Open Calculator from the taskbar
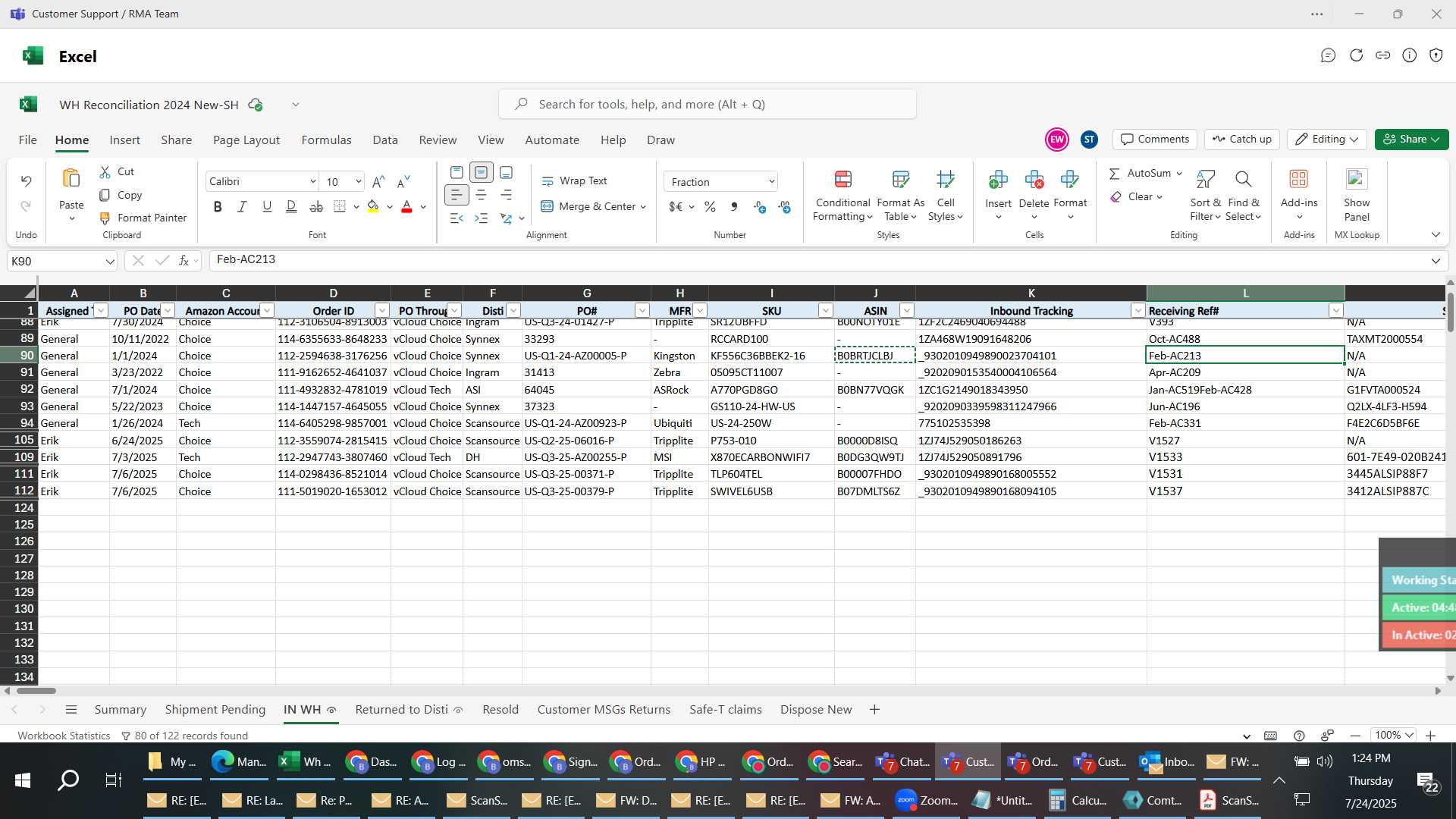This screenshot has width=1456, height=819. click(1078, 801)
